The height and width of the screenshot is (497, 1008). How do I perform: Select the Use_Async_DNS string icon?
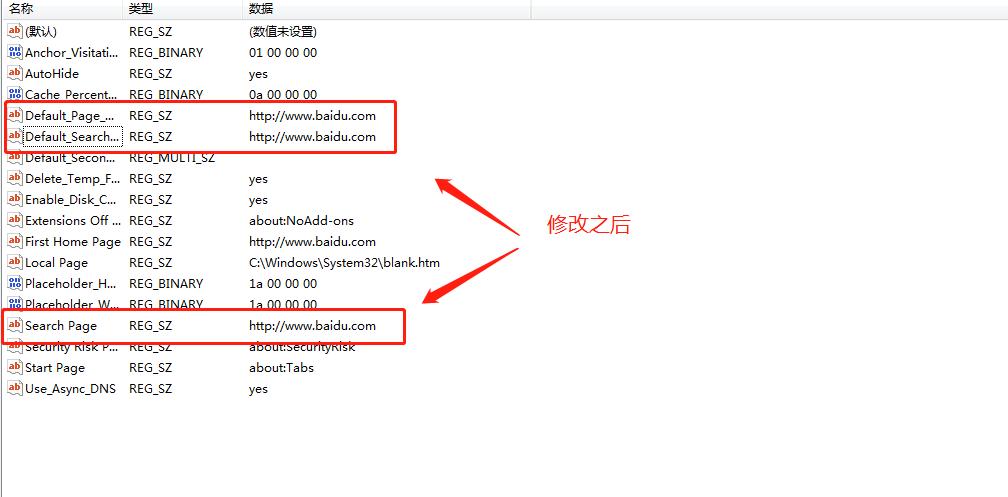(15, 388)
